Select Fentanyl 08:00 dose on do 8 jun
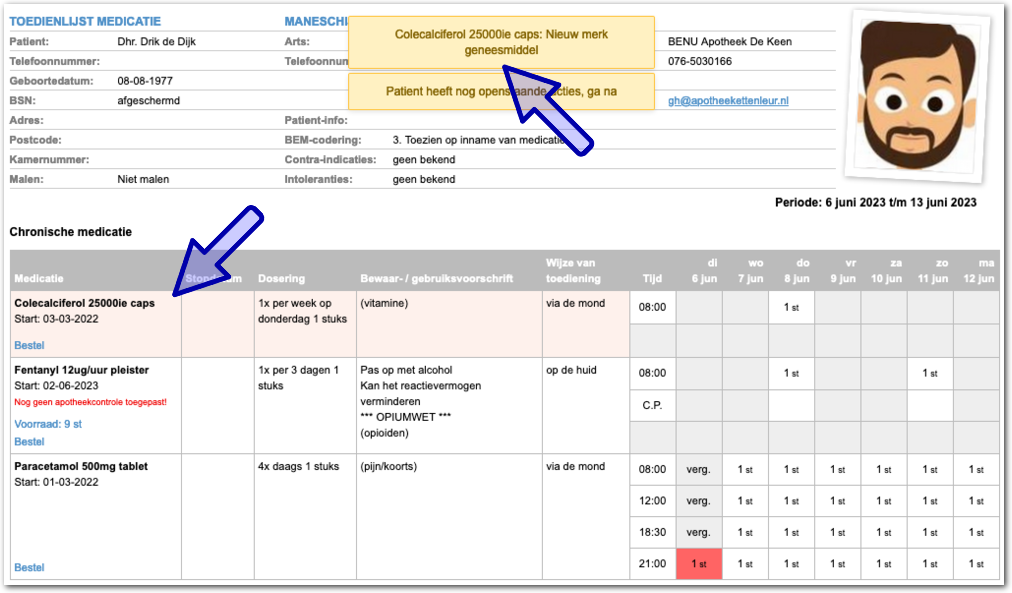 791,374
